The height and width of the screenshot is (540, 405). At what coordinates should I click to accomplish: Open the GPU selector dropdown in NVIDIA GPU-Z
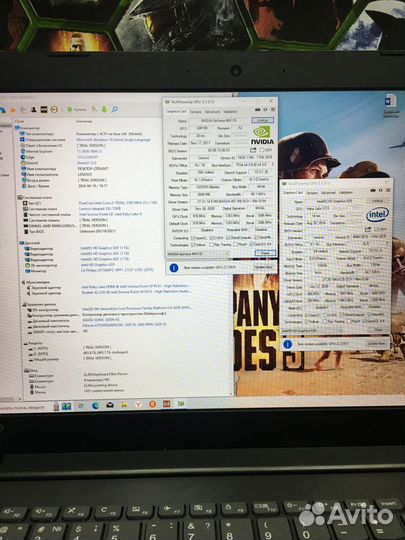tap(197, 254)
